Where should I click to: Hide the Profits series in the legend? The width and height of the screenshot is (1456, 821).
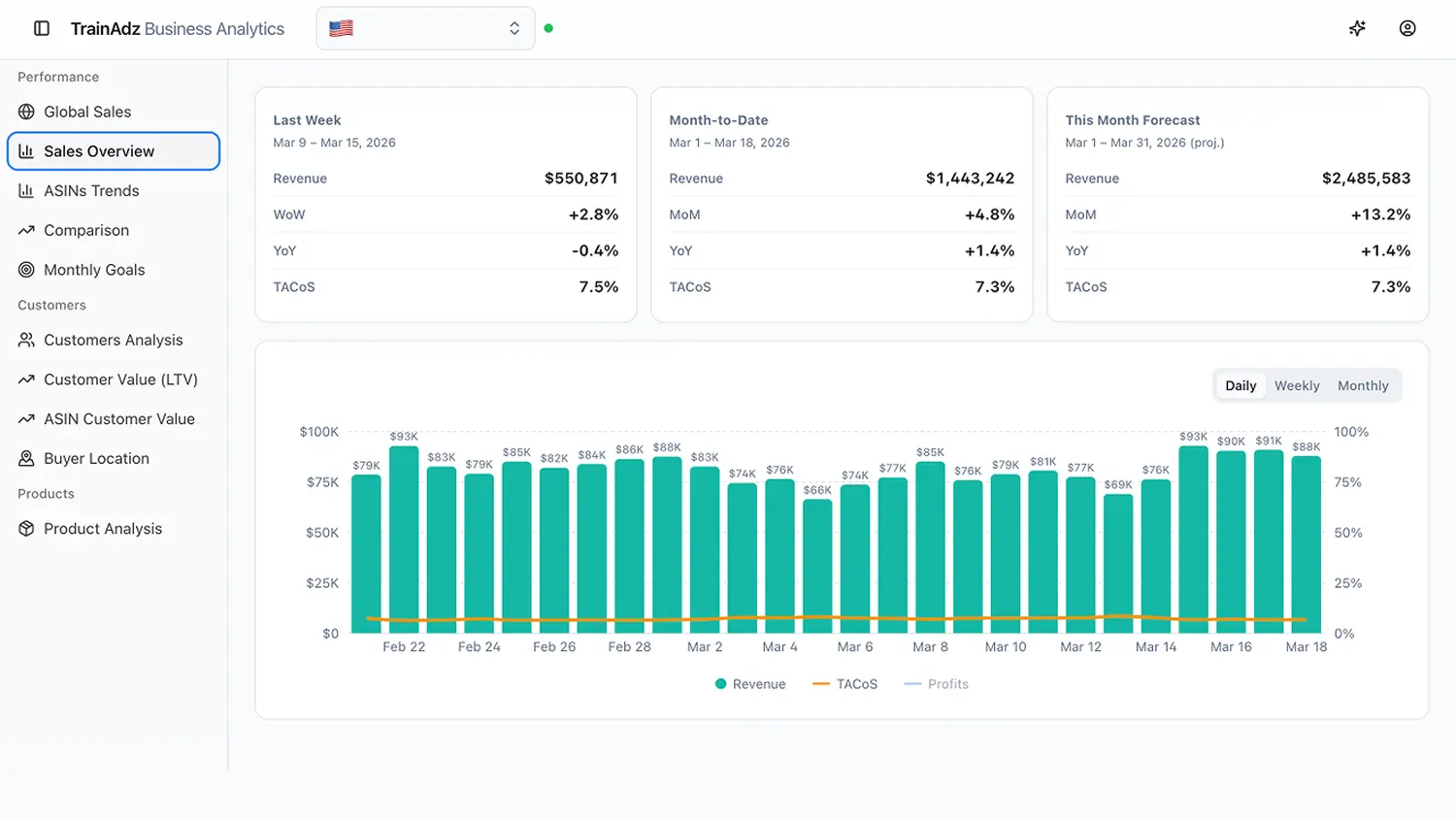click(x=935, y=683)
